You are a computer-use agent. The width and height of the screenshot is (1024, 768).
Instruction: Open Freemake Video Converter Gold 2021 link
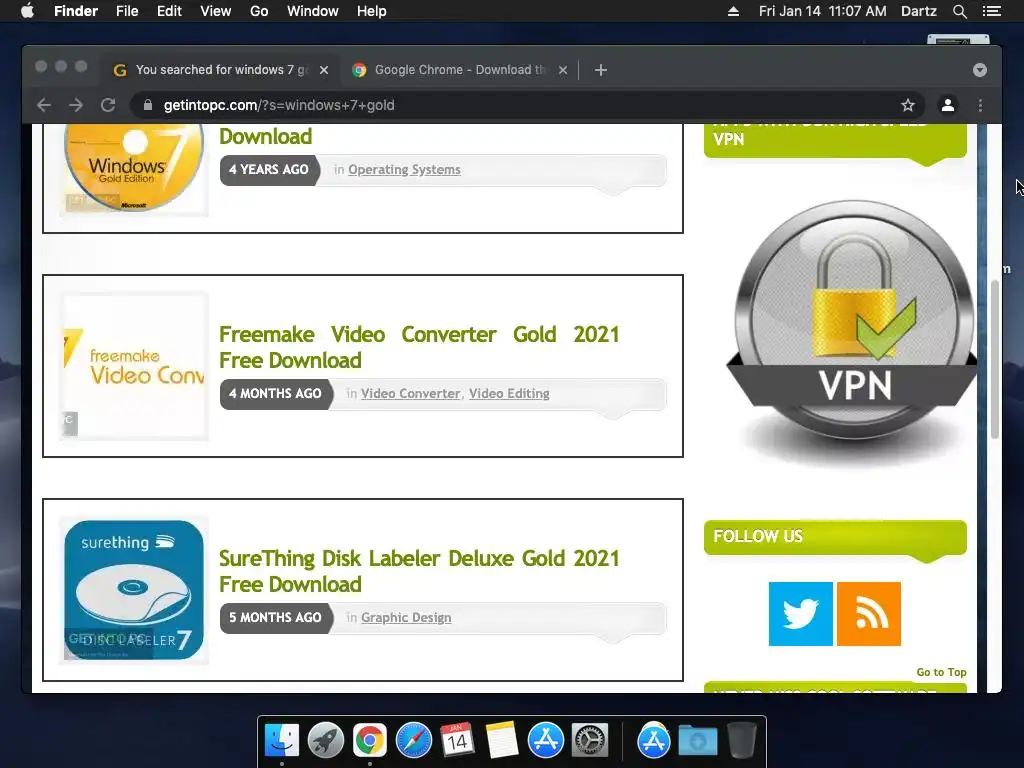(419, 347)
